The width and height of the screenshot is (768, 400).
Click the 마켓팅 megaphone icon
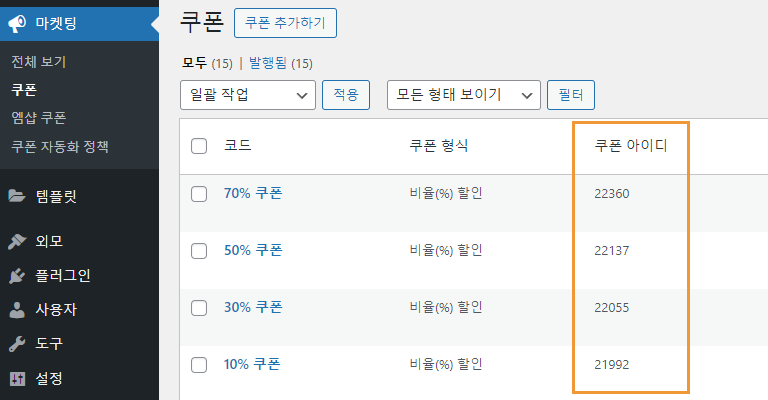point(17,24)
